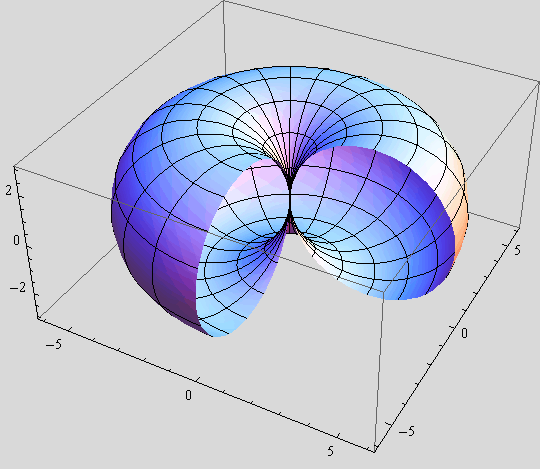Image resolution: width=540 pixels, height=469 pixels.
Task: Click the left bounding box corner near label 2
Action: point(14,167)
